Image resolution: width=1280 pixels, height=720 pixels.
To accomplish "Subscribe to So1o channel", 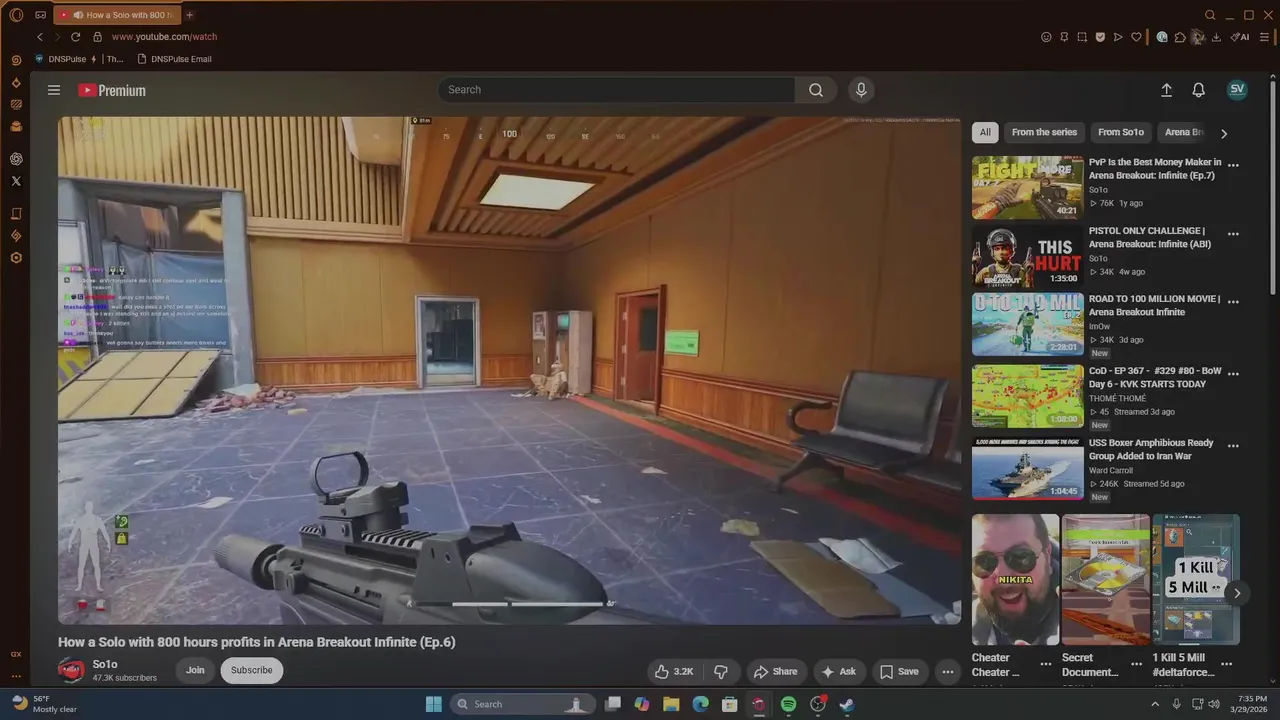I will (x=252, y=670).
